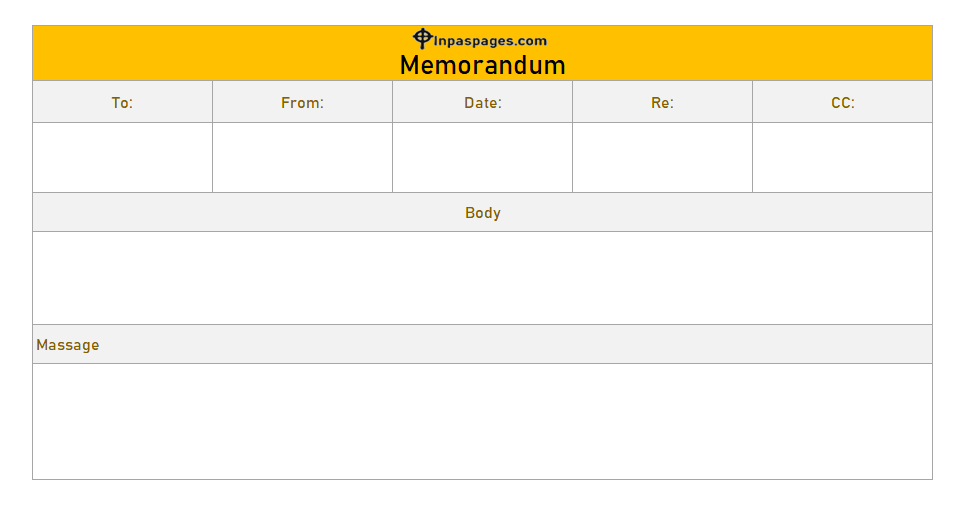The width and height of the screenshot is (968, 515).
Task: Click the Inpaspages.com logo icon
Action: [x=422, y=38]
